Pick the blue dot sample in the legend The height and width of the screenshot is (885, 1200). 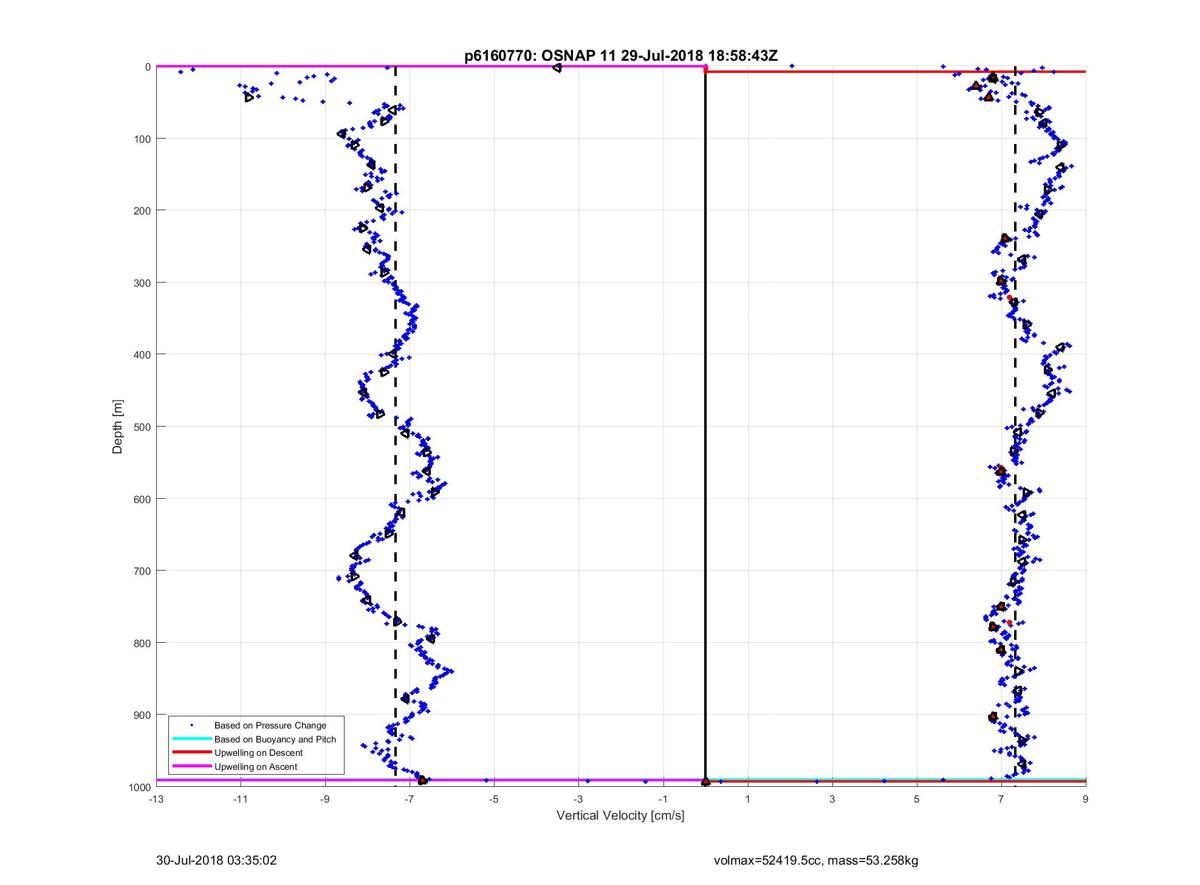coord(191,725)
